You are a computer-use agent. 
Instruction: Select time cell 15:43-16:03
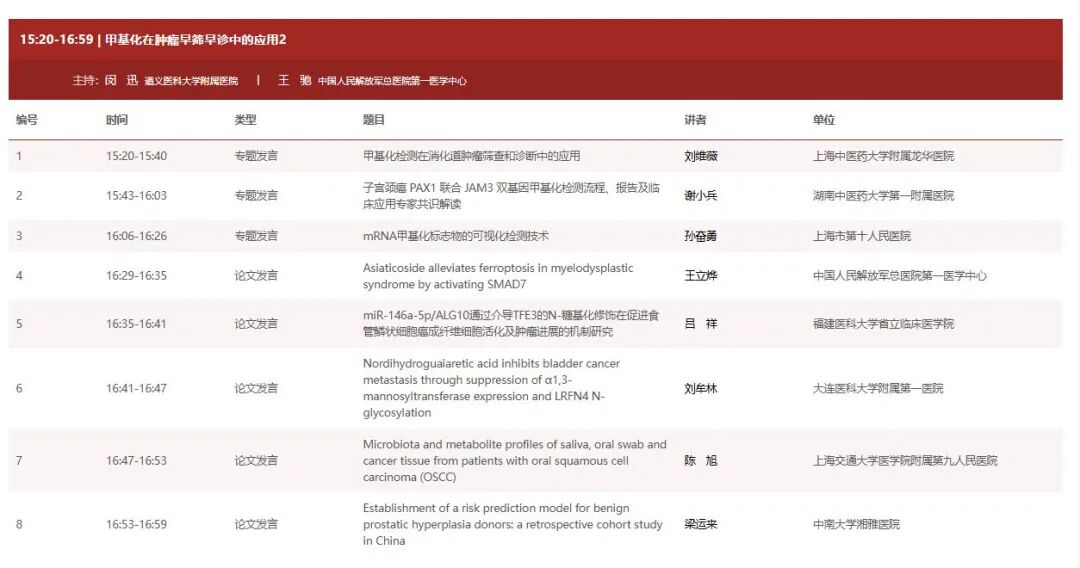[x=136, y=196]
